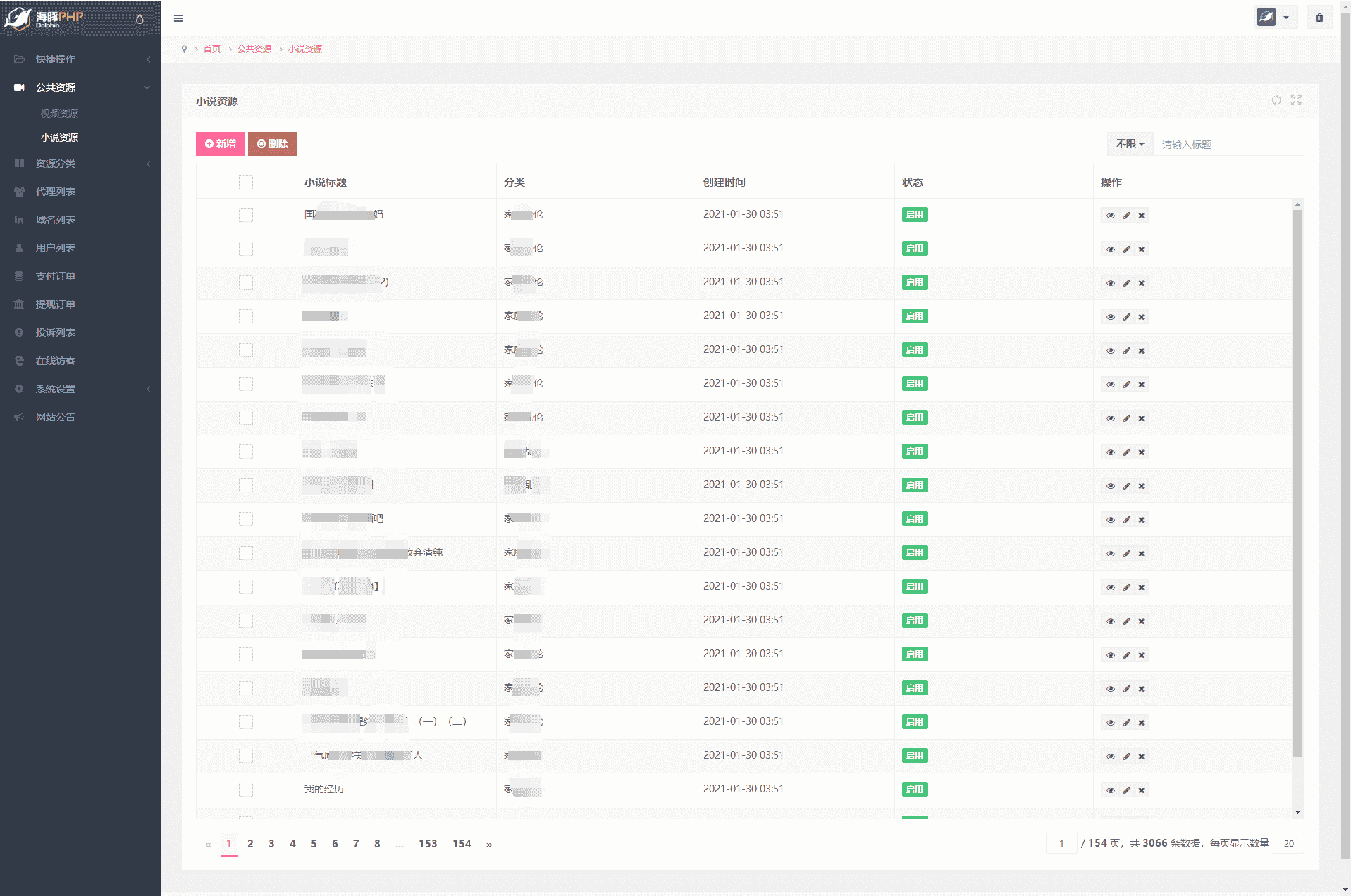Tick the select-all checkbox in table header
The image size is (1351, 896).
246,182
